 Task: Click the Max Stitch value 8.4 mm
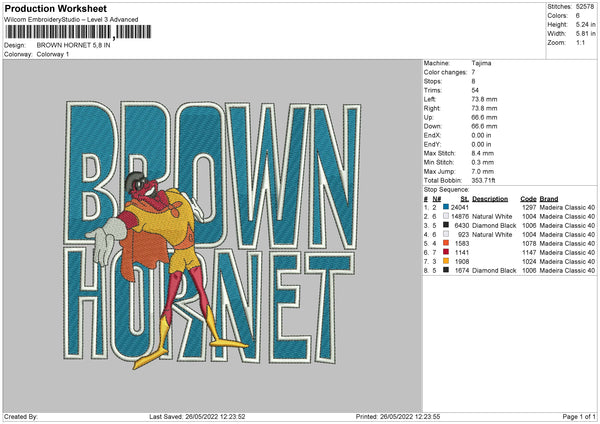pos(483,153)
